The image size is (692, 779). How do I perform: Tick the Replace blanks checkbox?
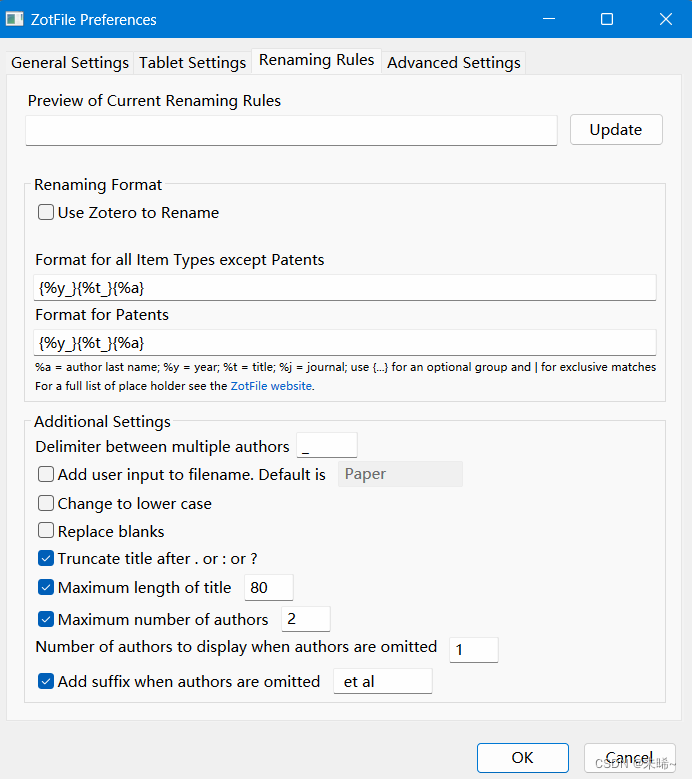coord(46,531)
